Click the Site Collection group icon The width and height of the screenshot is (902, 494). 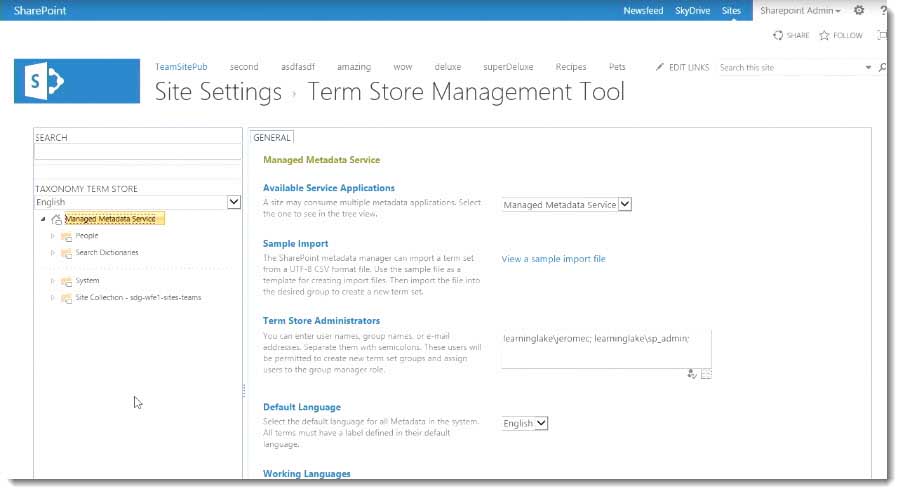point(66,298)
